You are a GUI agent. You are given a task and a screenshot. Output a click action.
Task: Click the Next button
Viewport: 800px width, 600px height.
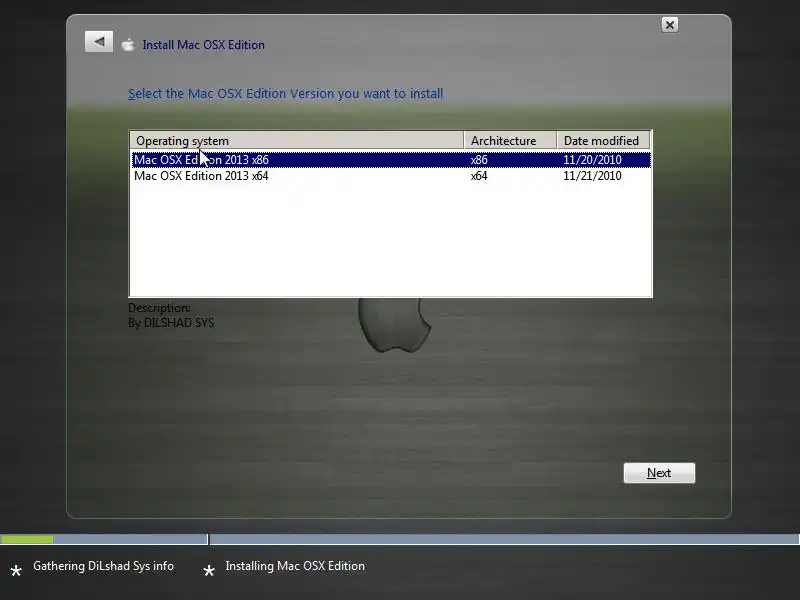(659, 473)
